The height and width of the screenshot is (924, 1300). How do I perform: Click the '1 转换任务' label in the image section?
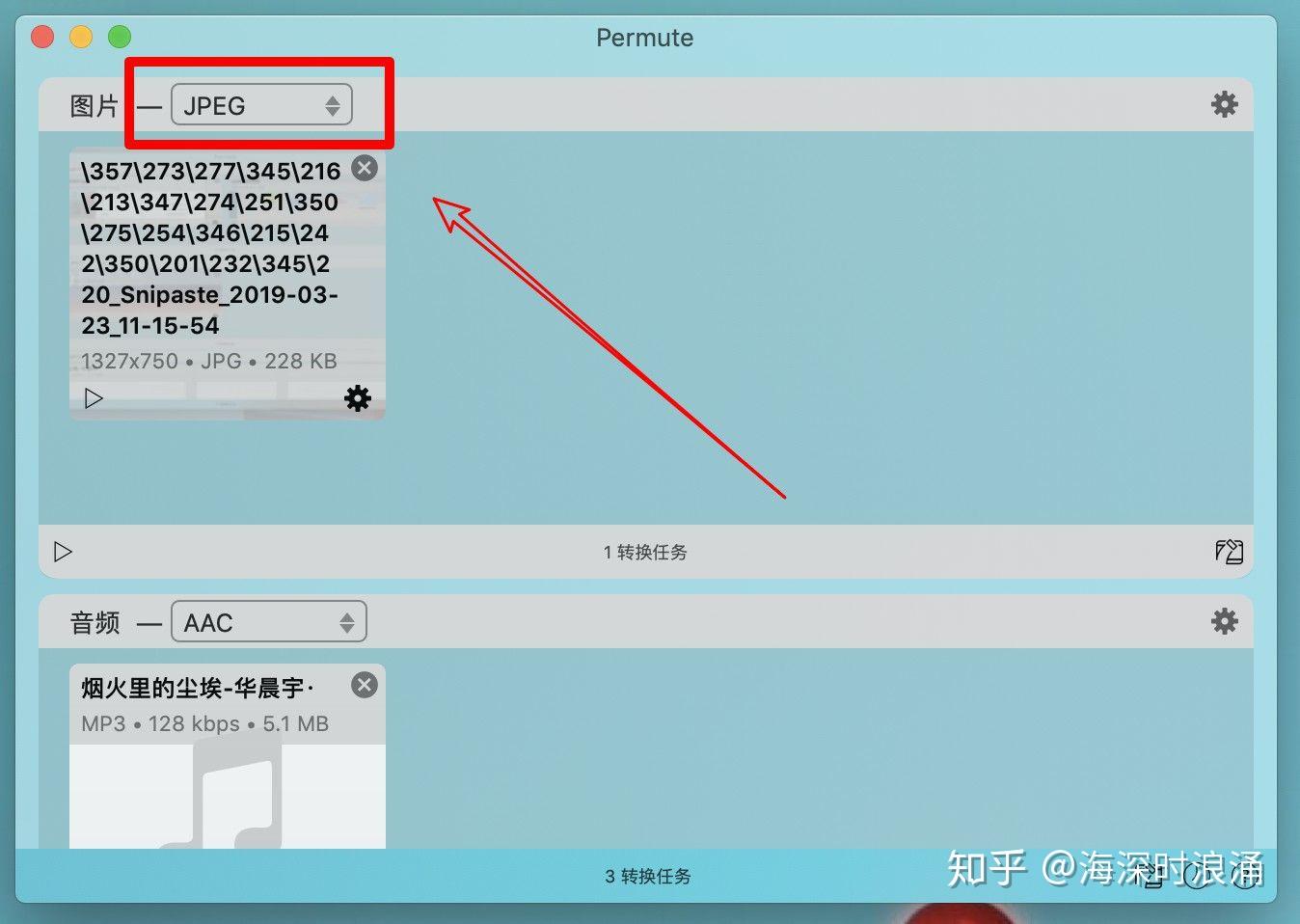644,551
